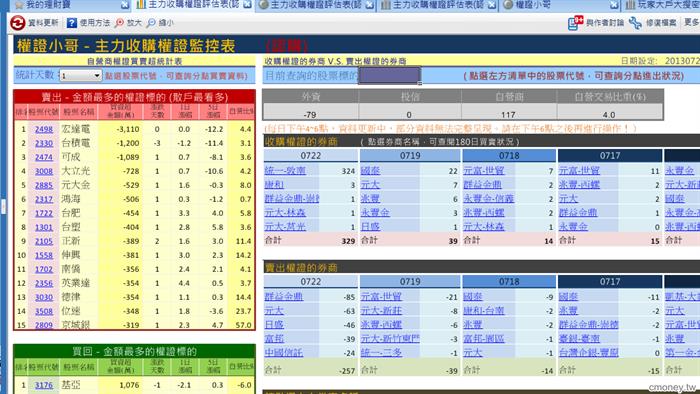
Task: Open stock code 2317 鴻海
Action: (x=44, y=199)
